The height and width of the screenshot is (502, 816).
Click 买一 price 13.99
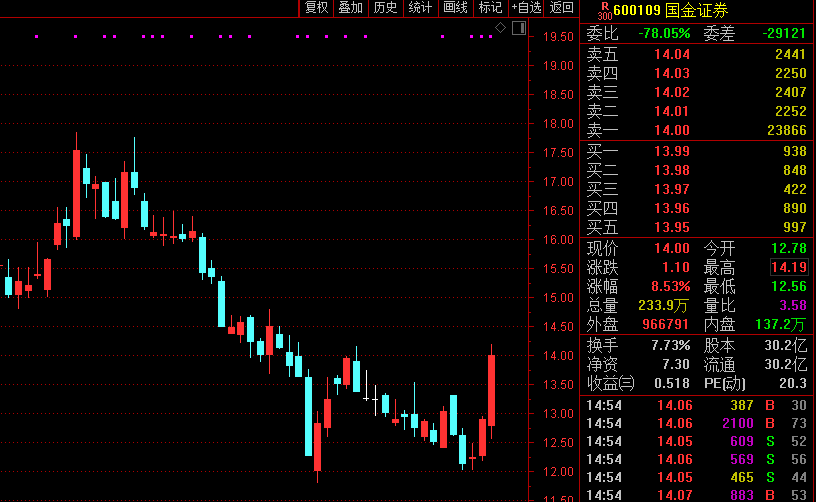coord(671,151)
